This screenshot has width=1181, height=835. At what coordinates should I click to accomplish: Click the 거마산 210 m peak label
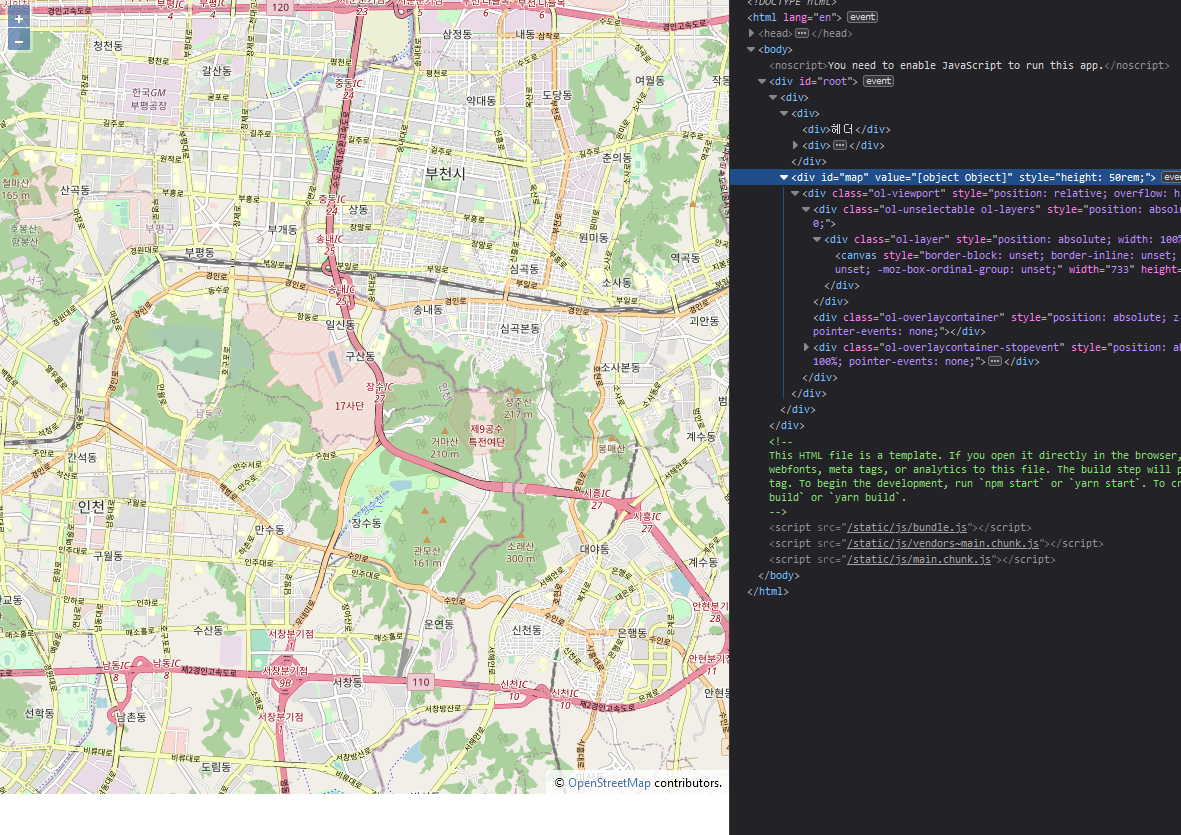click(444, 447)
